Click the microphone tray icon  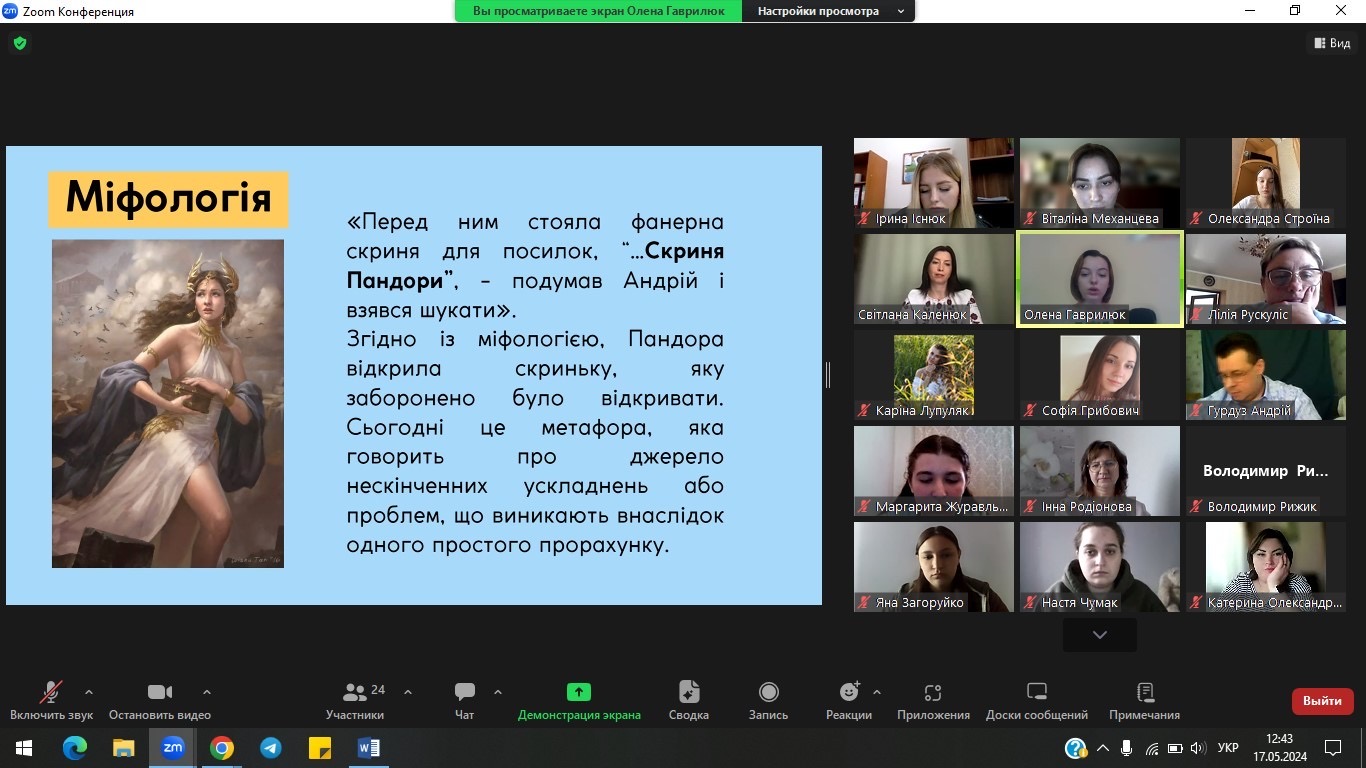click(1127, 748)
